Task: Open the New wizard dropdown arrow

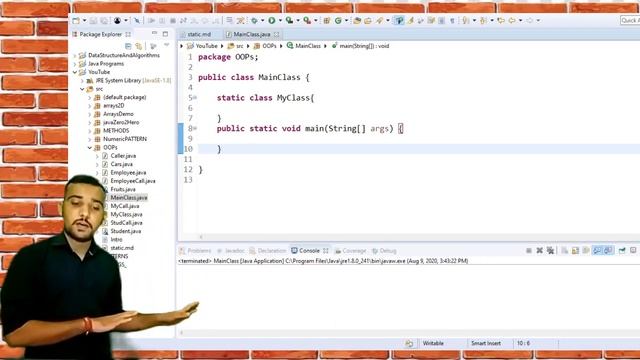Action: [x=84, y=20]
